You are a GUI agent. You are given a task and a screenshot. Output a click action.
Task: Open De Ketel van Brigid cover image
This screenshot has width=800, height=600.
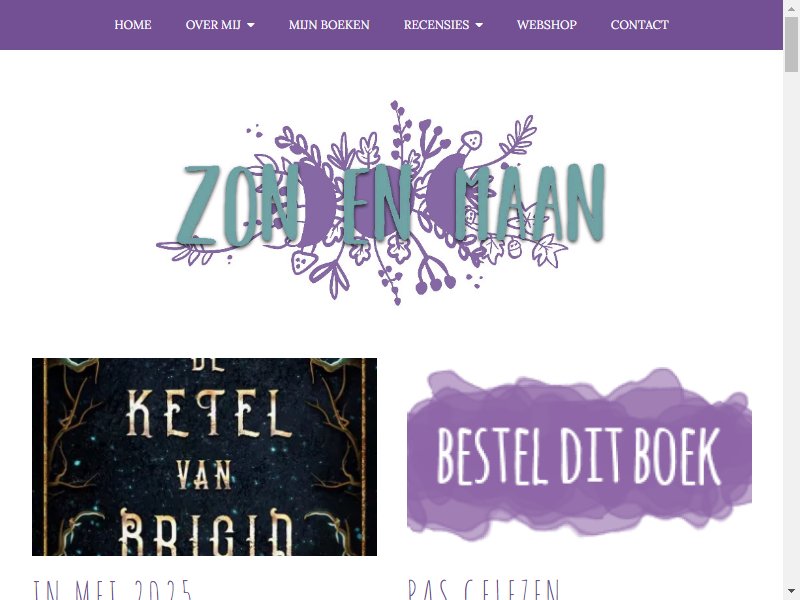204,457
